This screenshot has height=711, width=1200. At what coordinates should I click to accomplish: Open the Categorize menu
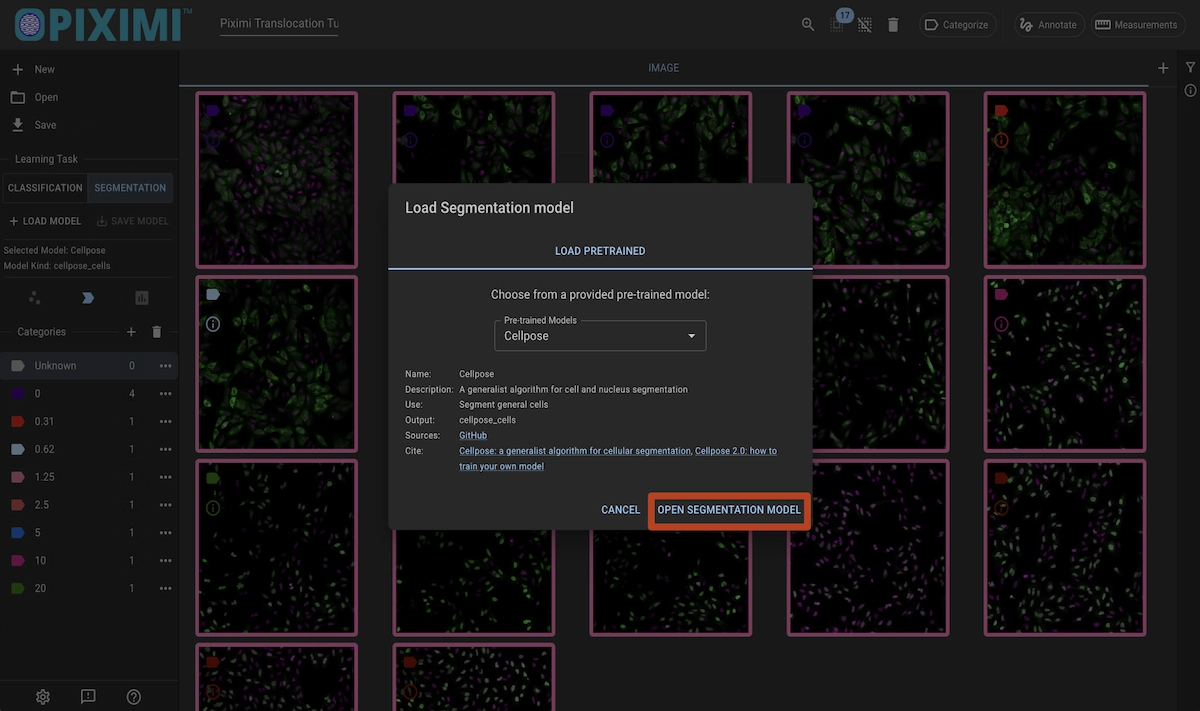click(957, 25)
